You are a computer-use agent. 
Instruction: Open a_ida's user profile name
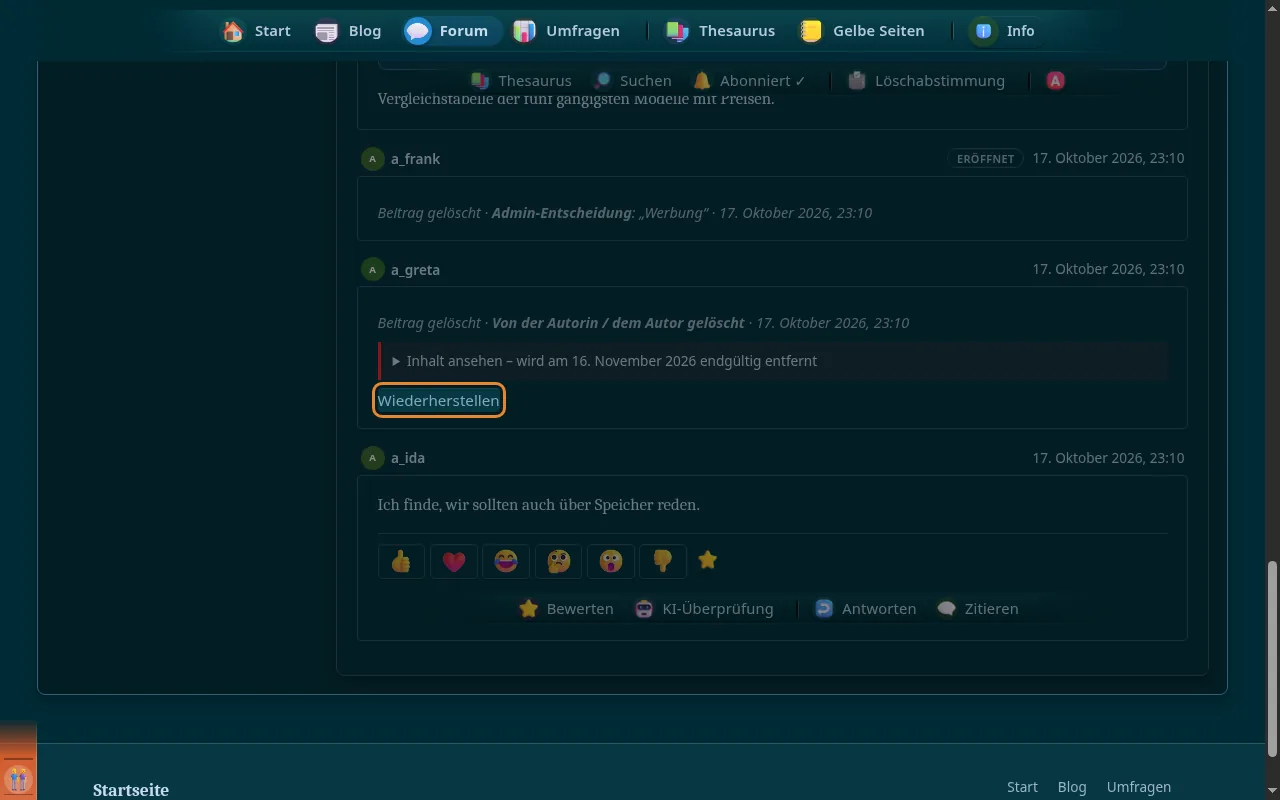click(408, 458)
